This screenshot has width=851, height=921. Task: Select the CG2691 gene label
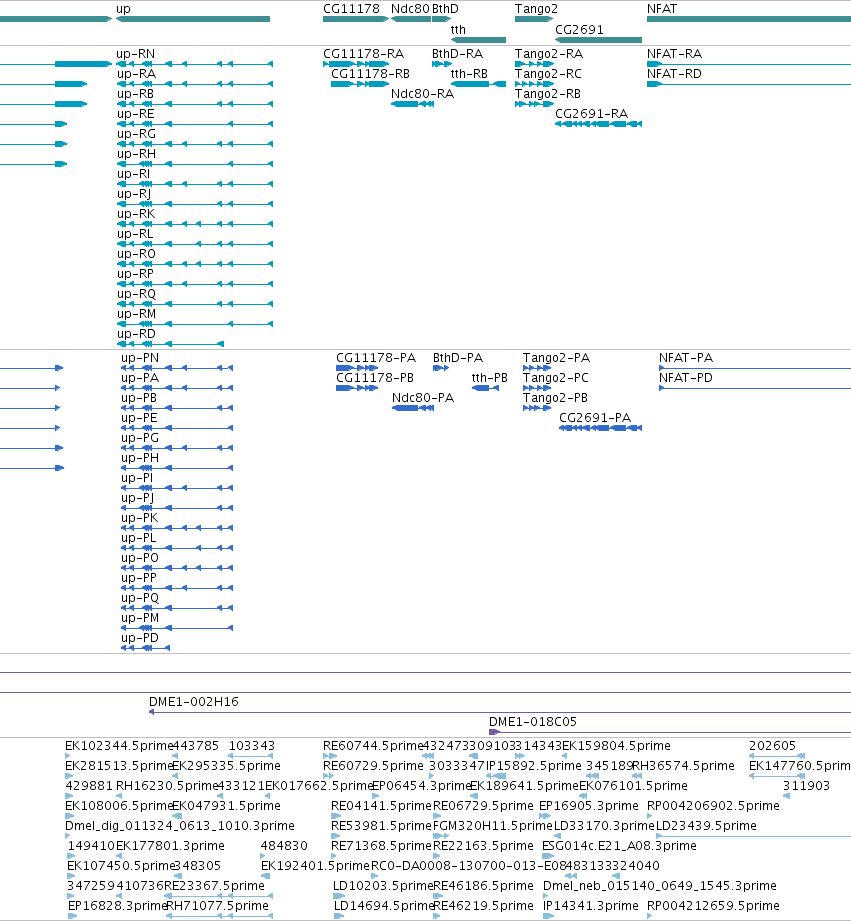[579, 29]
